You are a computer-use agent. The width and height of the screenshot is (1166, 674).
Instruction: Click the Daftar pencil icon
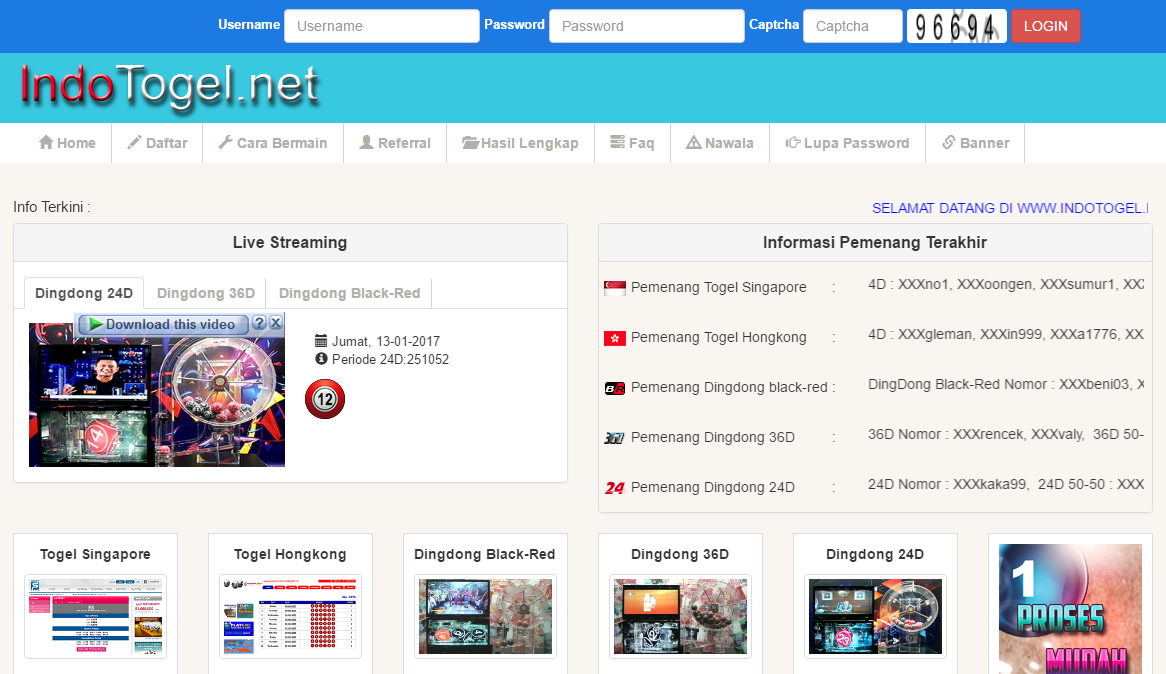point(134,142)
